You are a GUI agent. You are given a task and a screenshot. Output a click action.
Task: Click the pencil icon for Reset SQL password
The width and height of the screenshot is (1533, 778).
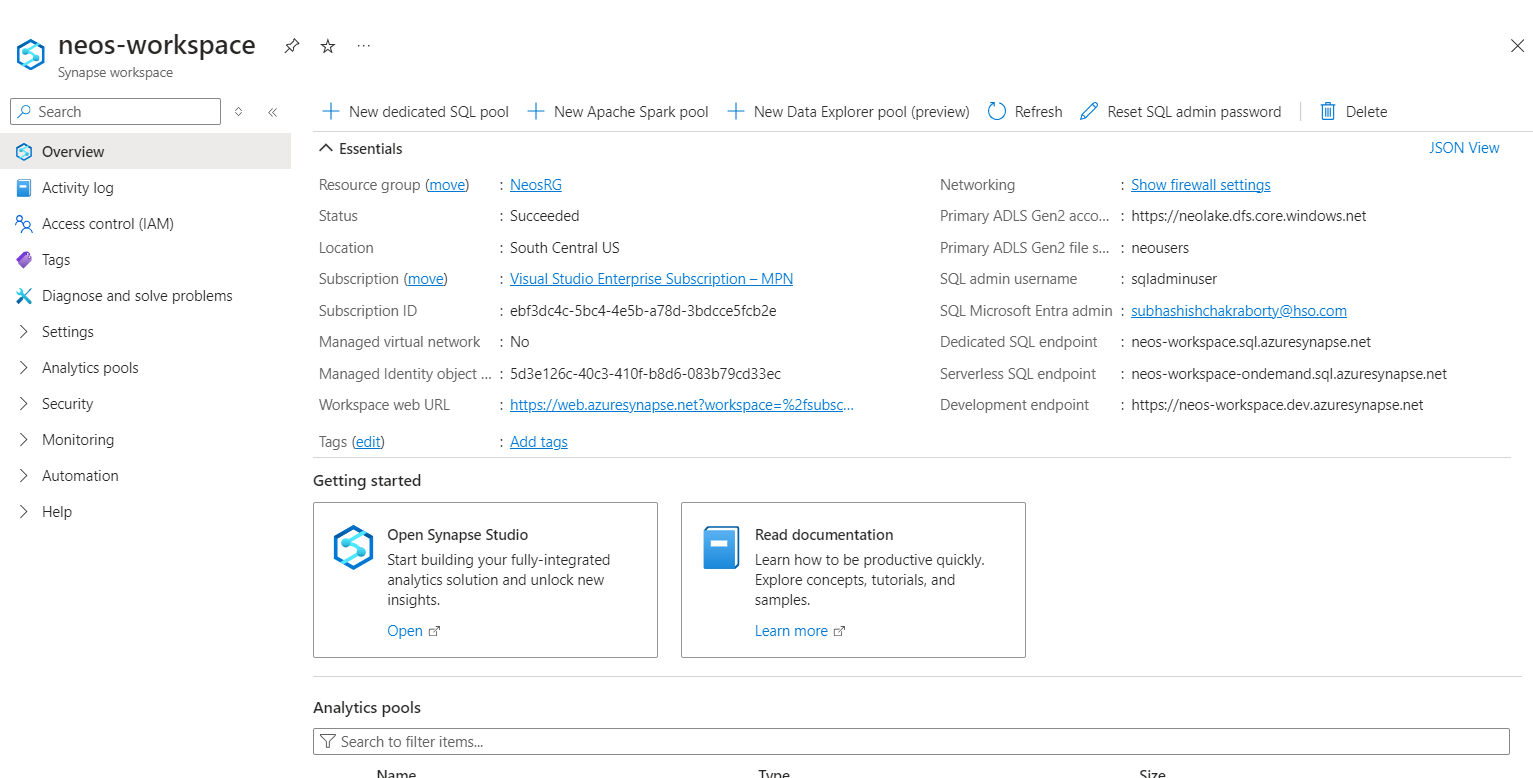point(1089,112)
